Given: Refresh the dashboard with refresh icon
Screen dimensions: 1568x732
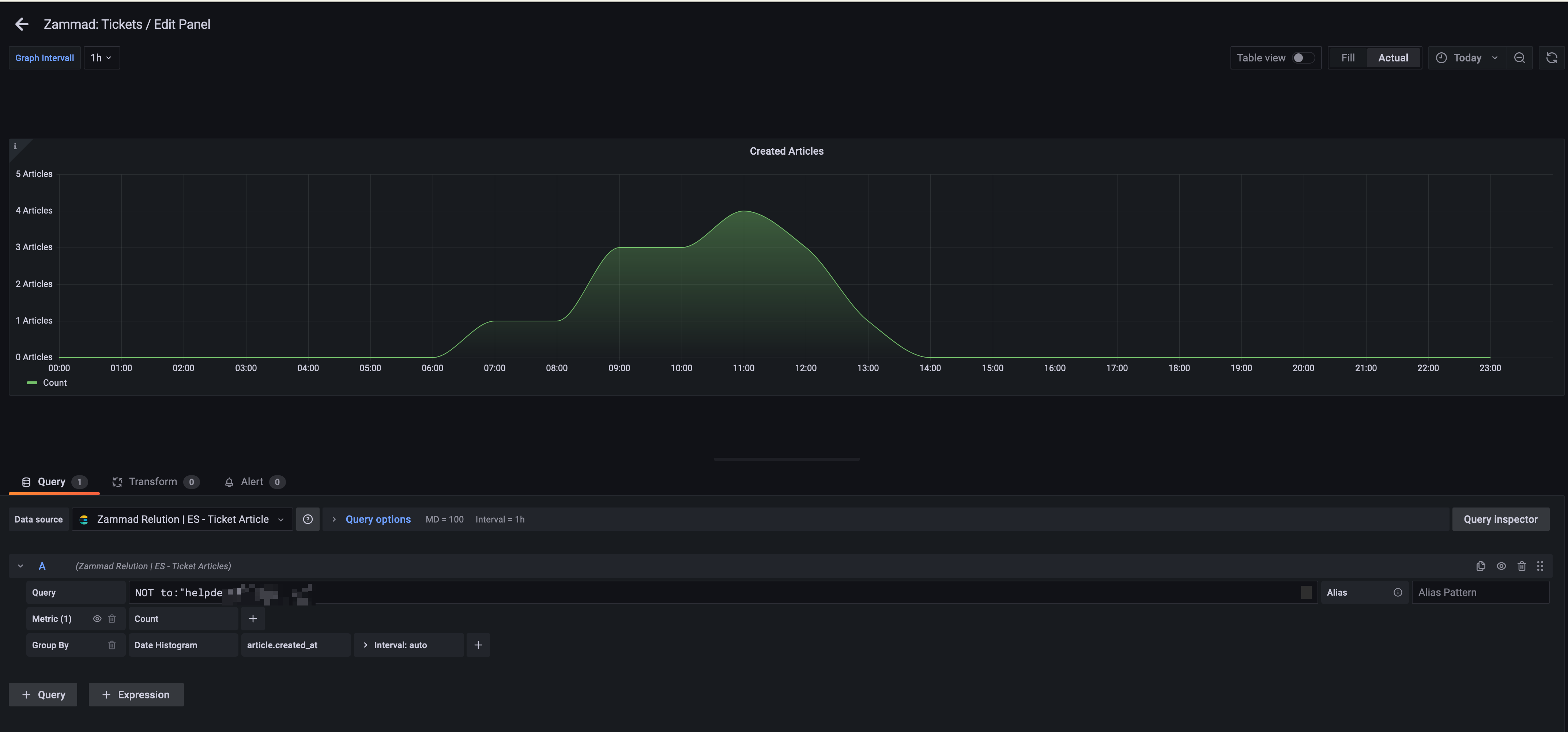Looking at the screenshot, I should [1552, 58].
